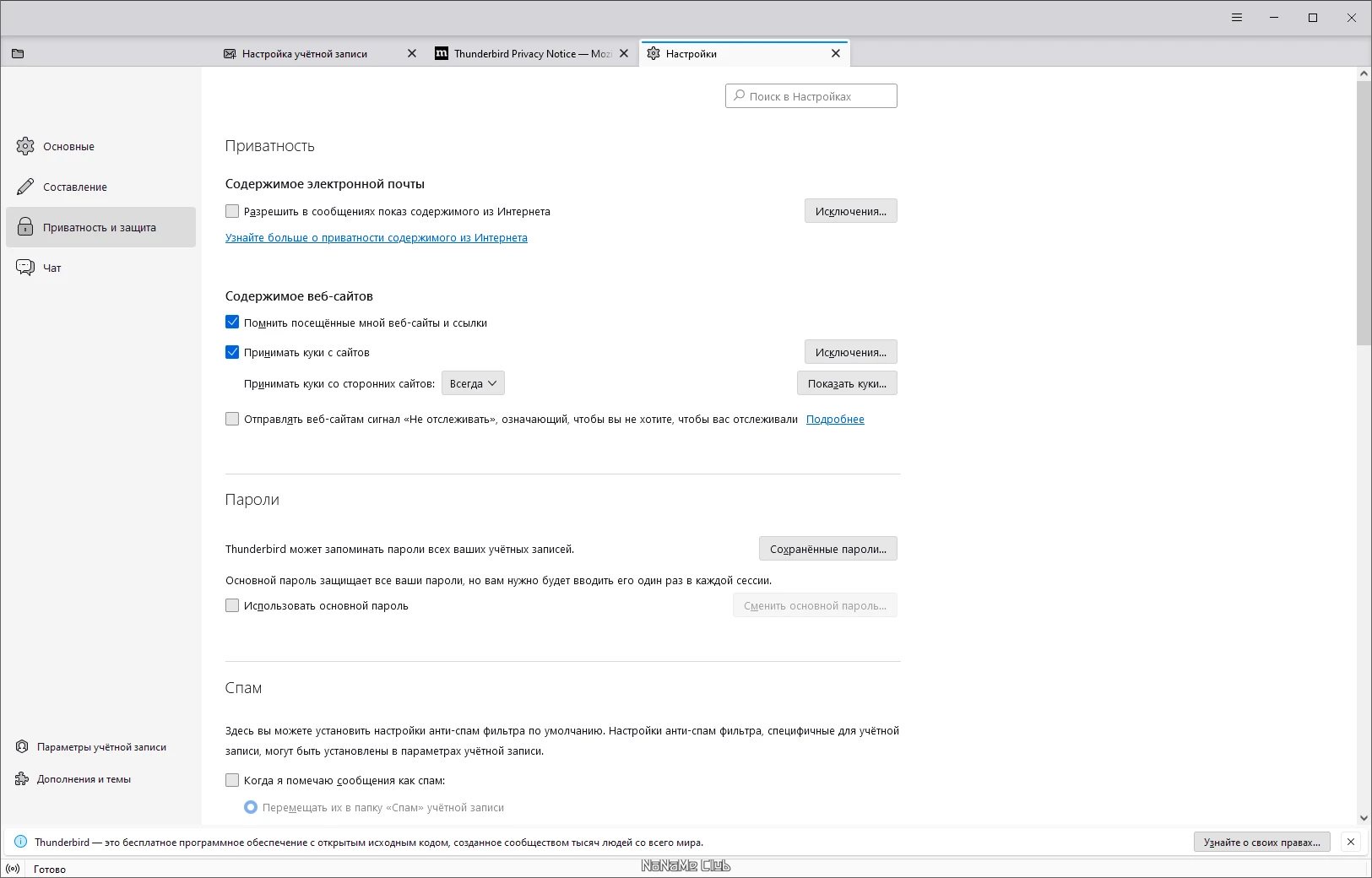Click the scrollbar up arrow
This screenshot has width=1372, height=878.
(x=1364, y=74)
